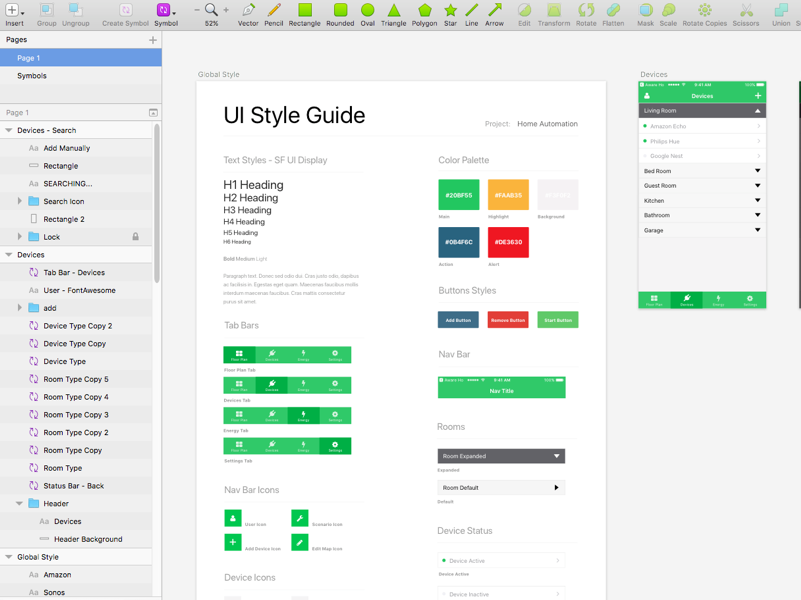
Task: Select the Tab Bar - Devices symbol layer
Action: pos(76,272)
